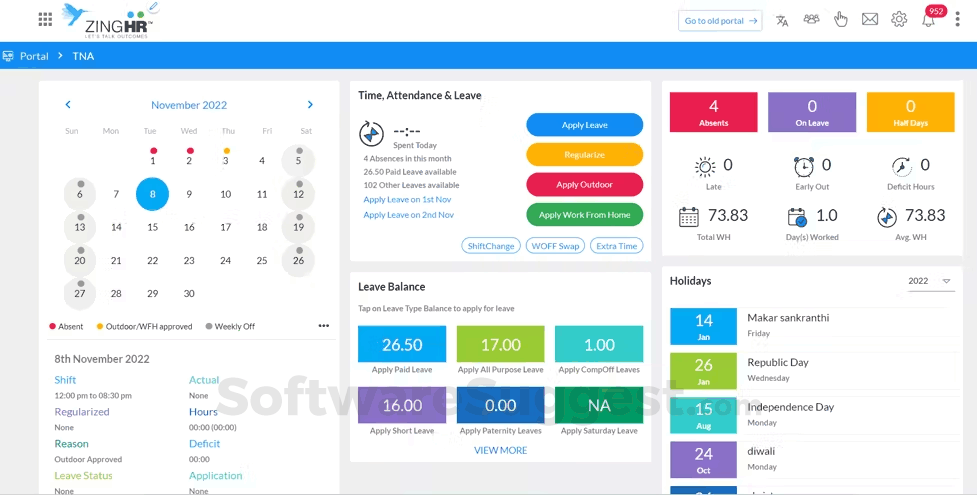Click the blue Apply Leave button
This screenshot has width=977, height=495.
pyautogui.click(x=584, y=125)
